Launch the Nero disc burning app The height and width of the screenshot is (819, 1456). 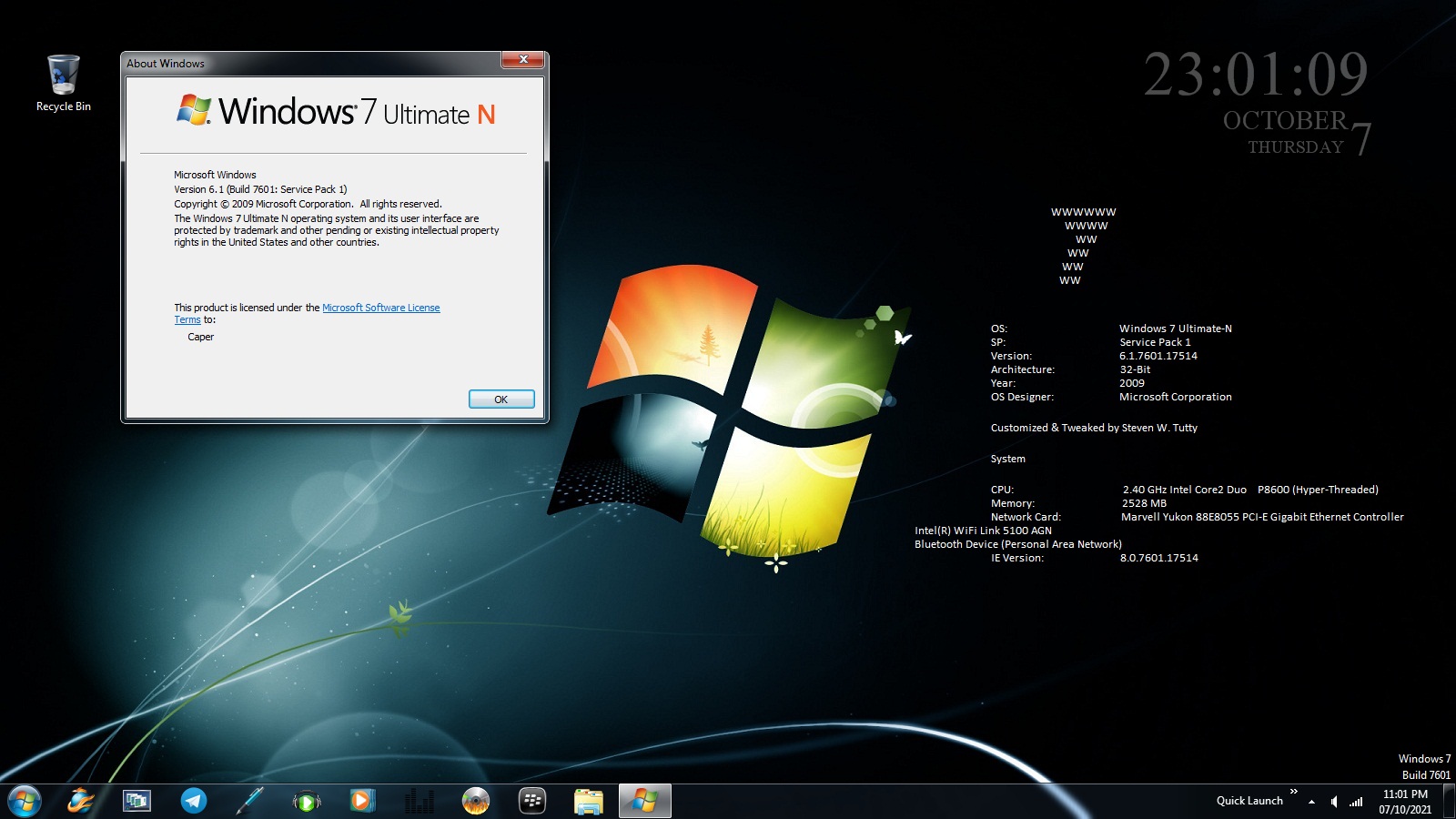(475, 801)
